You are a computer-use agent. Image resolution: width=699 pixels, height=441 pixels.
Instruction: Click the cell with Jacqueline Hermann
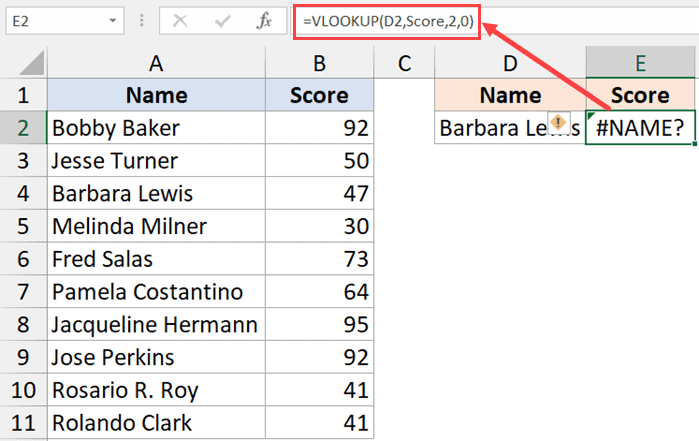click(x=154, y=325)
